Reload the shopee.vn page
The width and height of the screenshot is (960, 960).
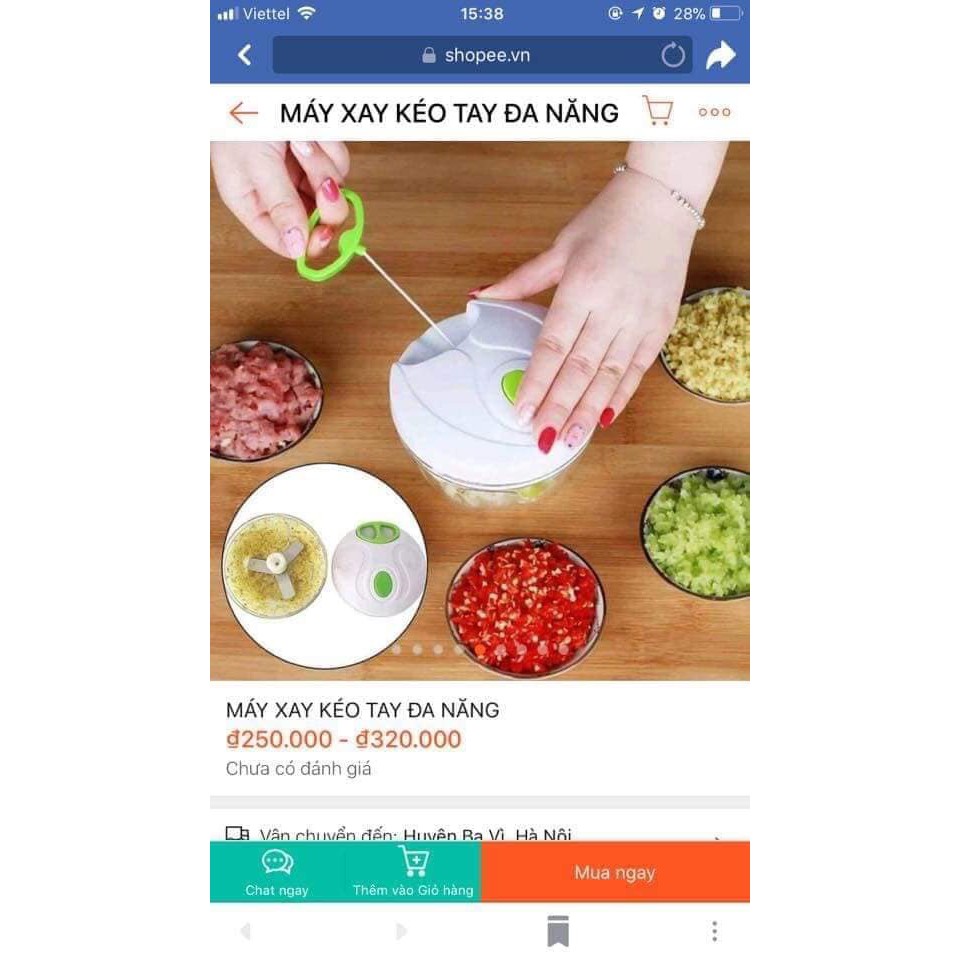(672, 55)
